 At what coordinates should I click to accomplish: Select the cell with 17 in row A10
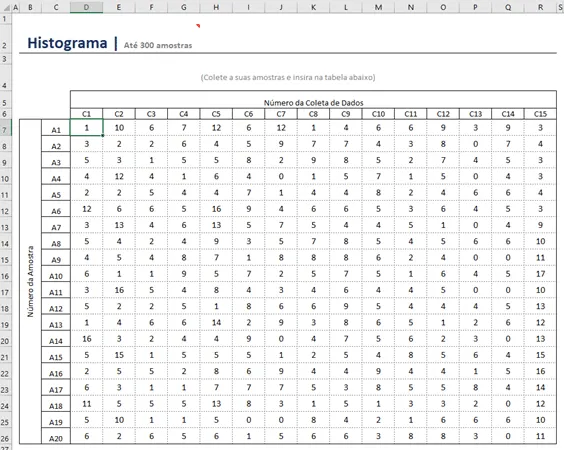coord(540,274)
